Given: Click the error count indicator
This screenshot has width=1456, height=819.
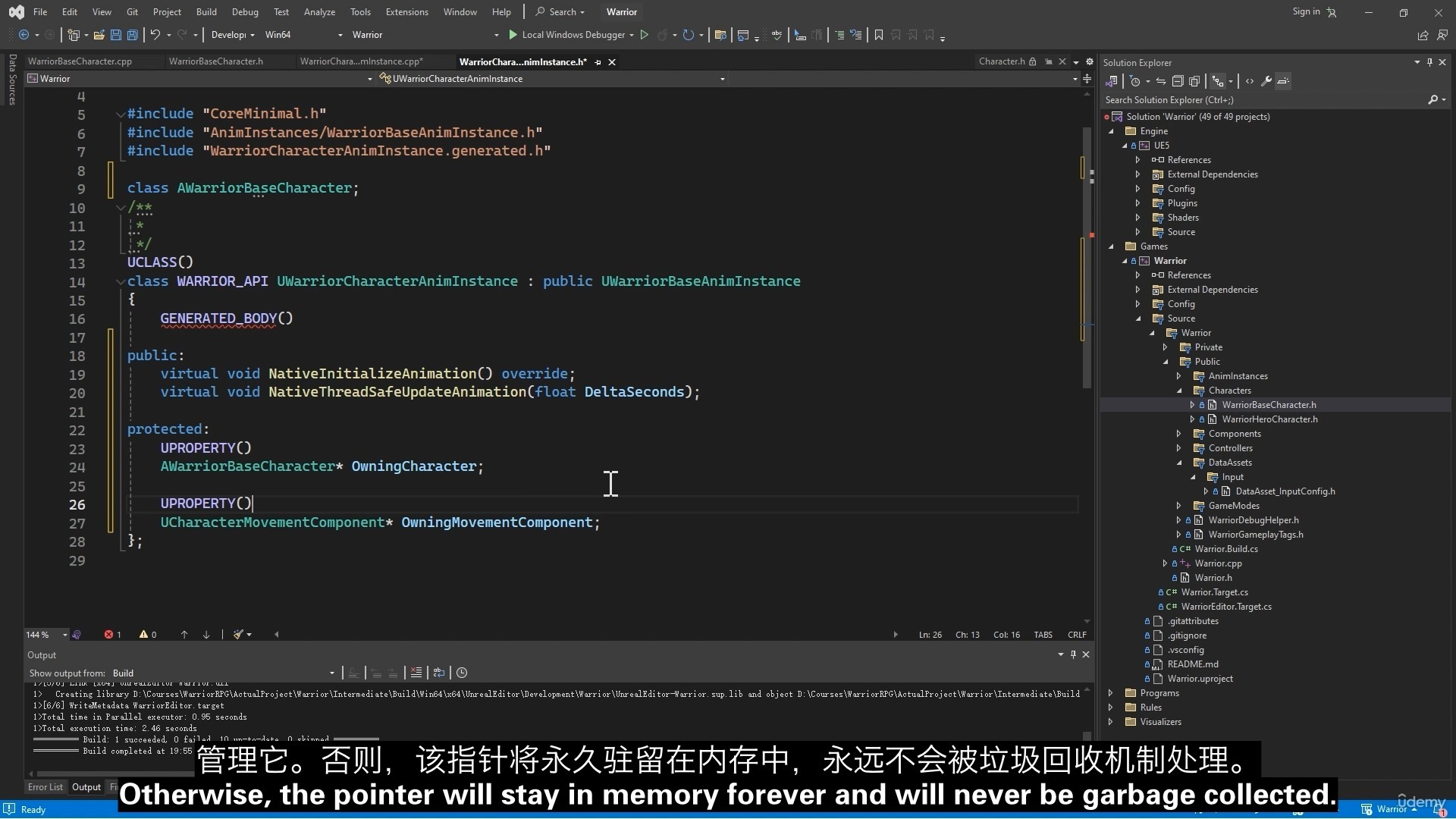Looking at the screenshot, I should (x=113, y=635).
